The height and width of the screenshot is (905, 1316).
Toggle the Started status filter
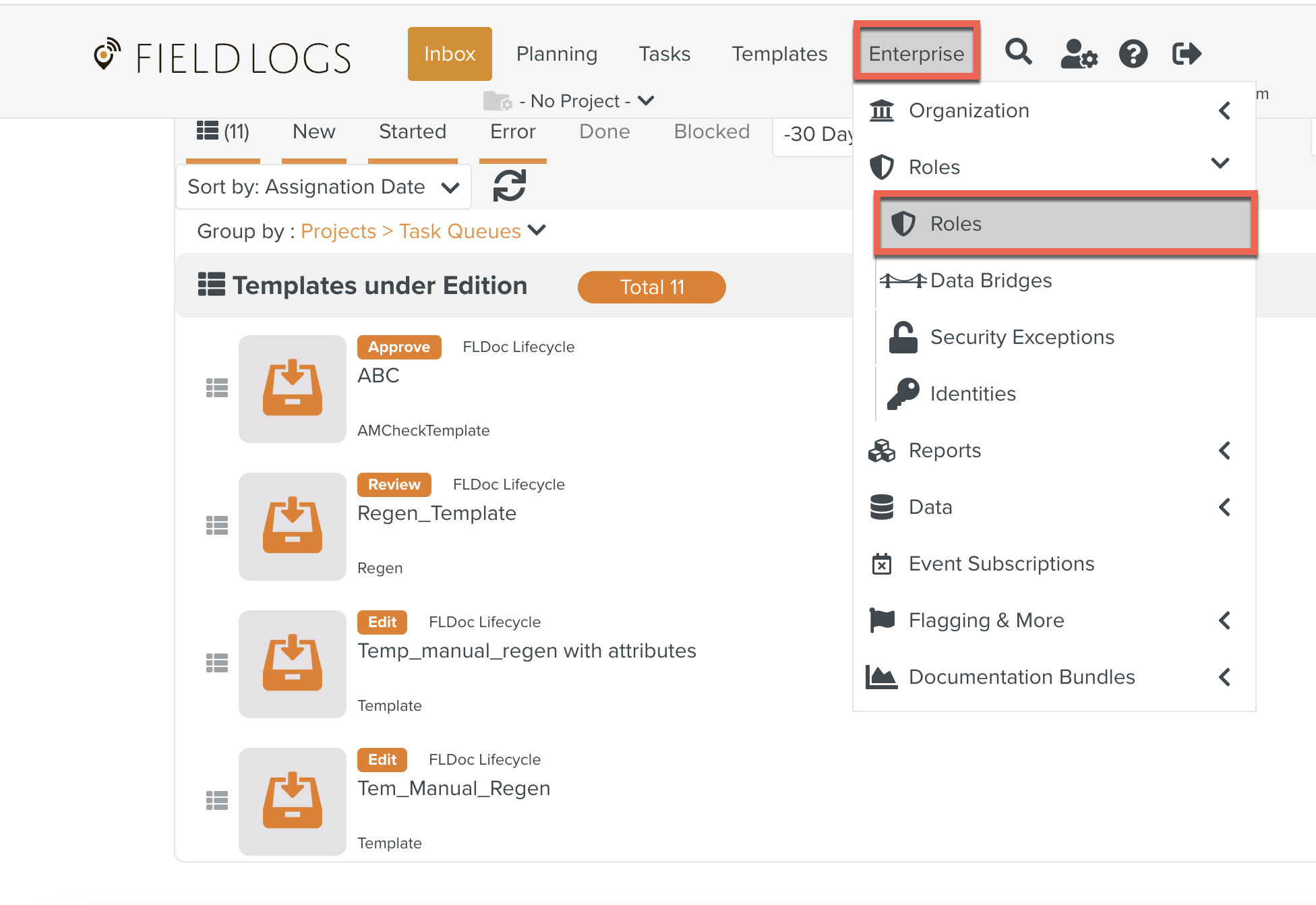pos(413,132)
